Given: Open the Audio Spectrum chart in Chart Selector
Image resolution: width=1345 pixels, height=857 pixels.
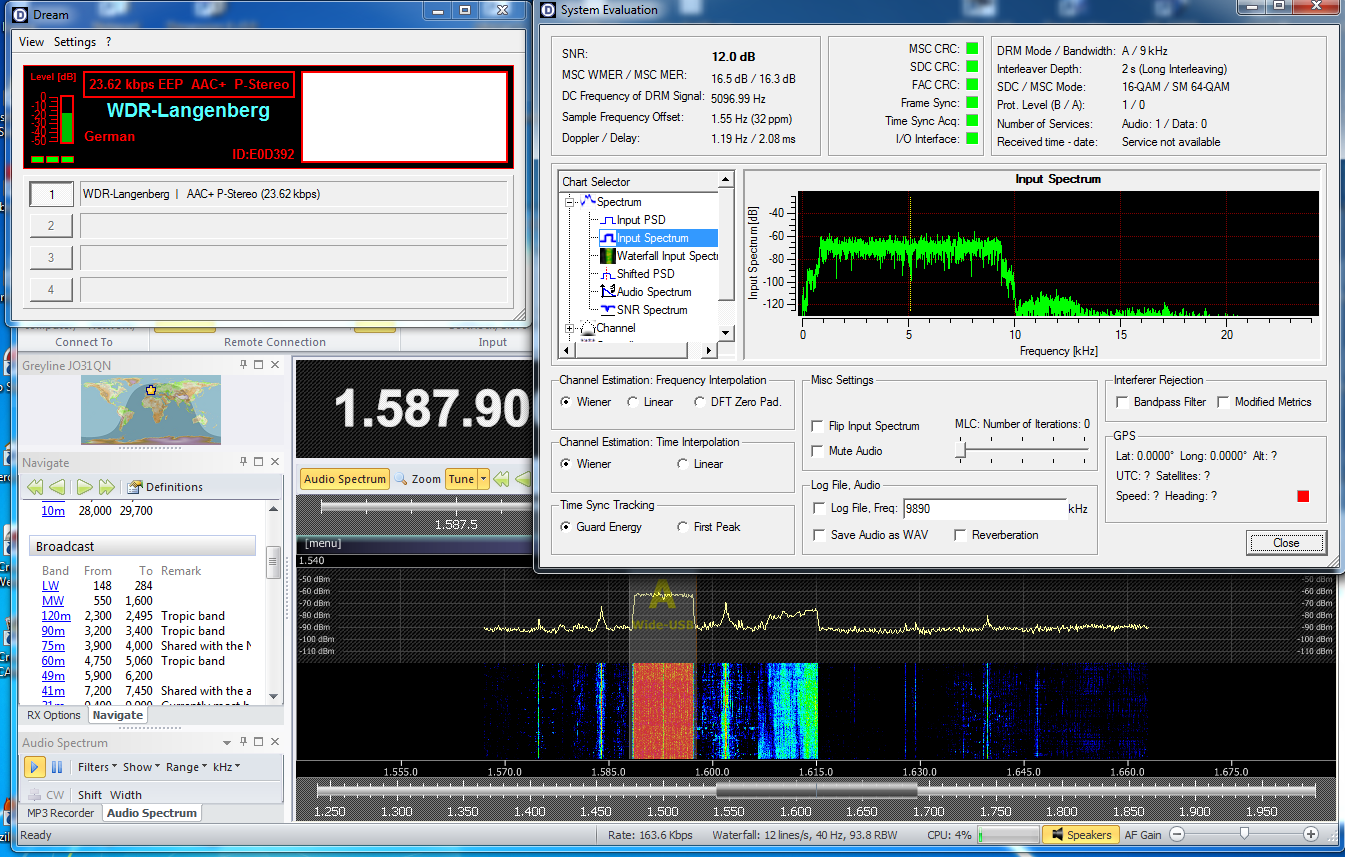Looking at the screenshot, I should (x=653, y=292).
